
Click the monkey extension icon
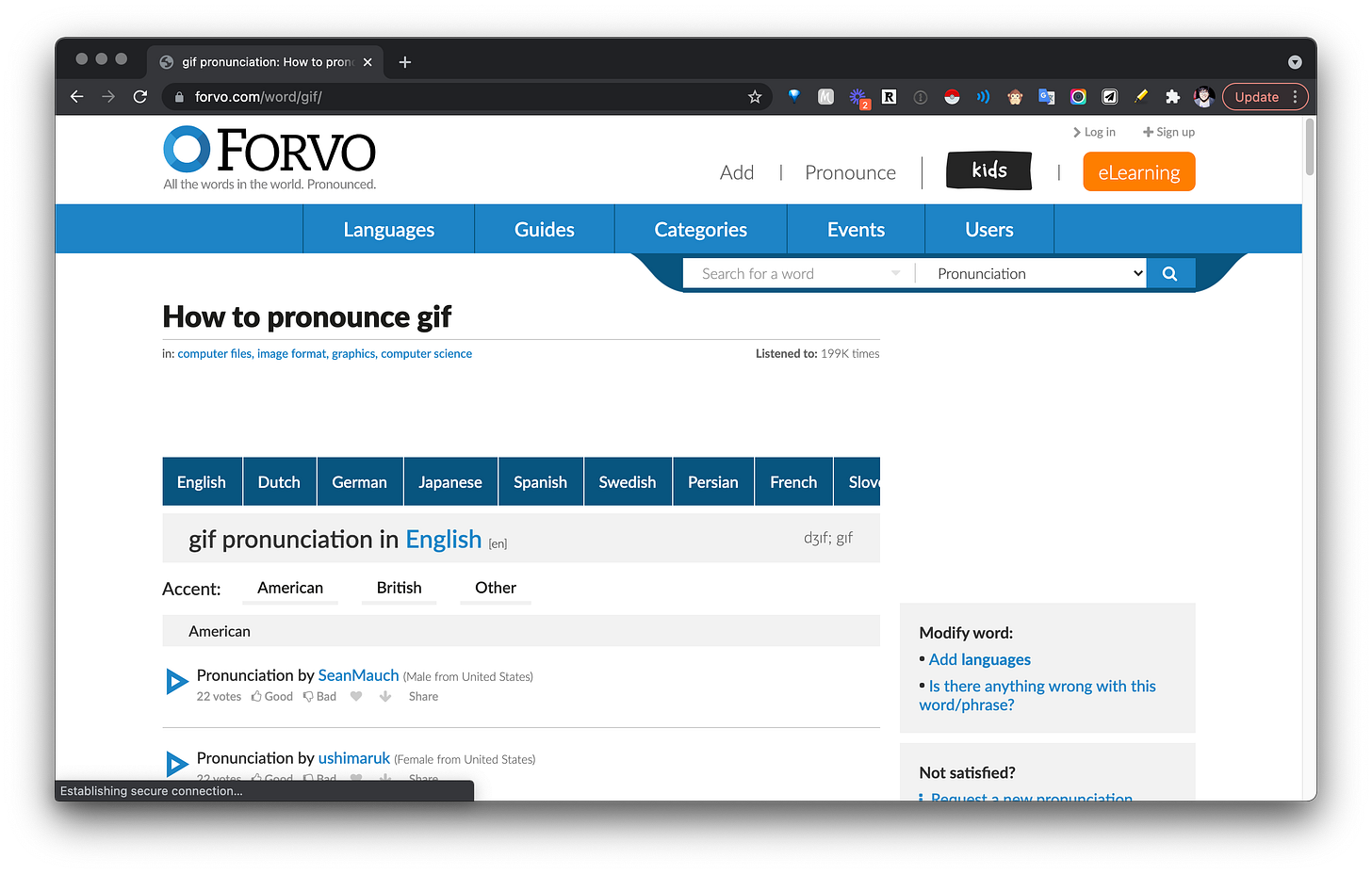coord(1015,97)
